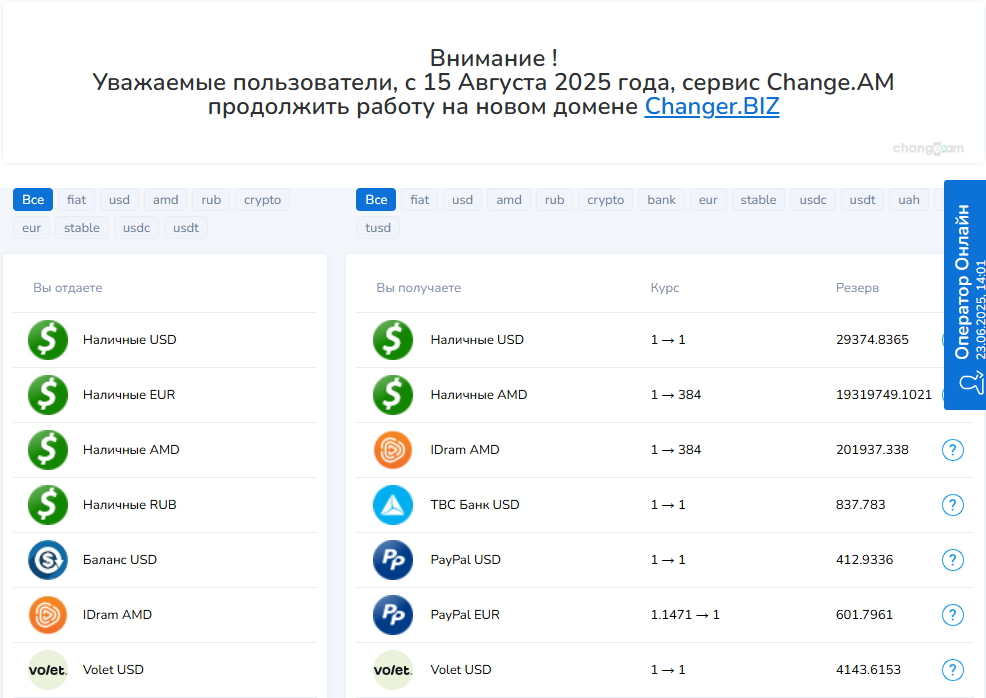Select left 'stable' filter tag
The width and height of the screenshot is (986, 698).
[x=82, y=228]
